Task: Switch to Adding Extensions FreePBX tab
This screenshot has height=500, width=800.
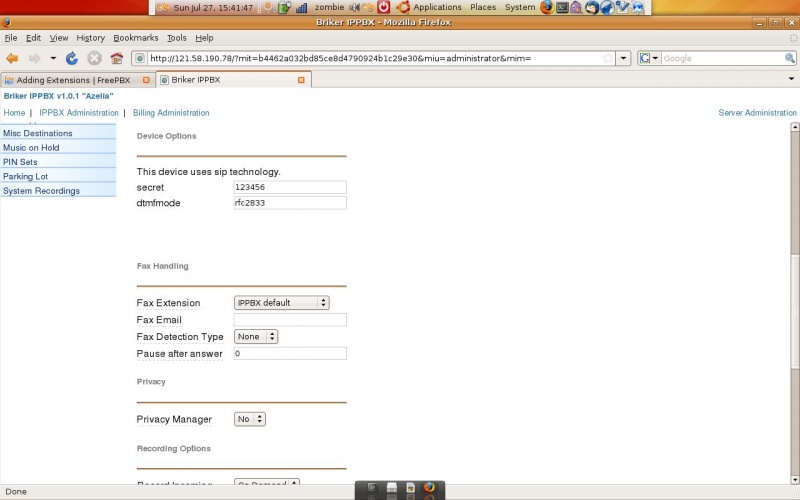Action: coord(77,80)
